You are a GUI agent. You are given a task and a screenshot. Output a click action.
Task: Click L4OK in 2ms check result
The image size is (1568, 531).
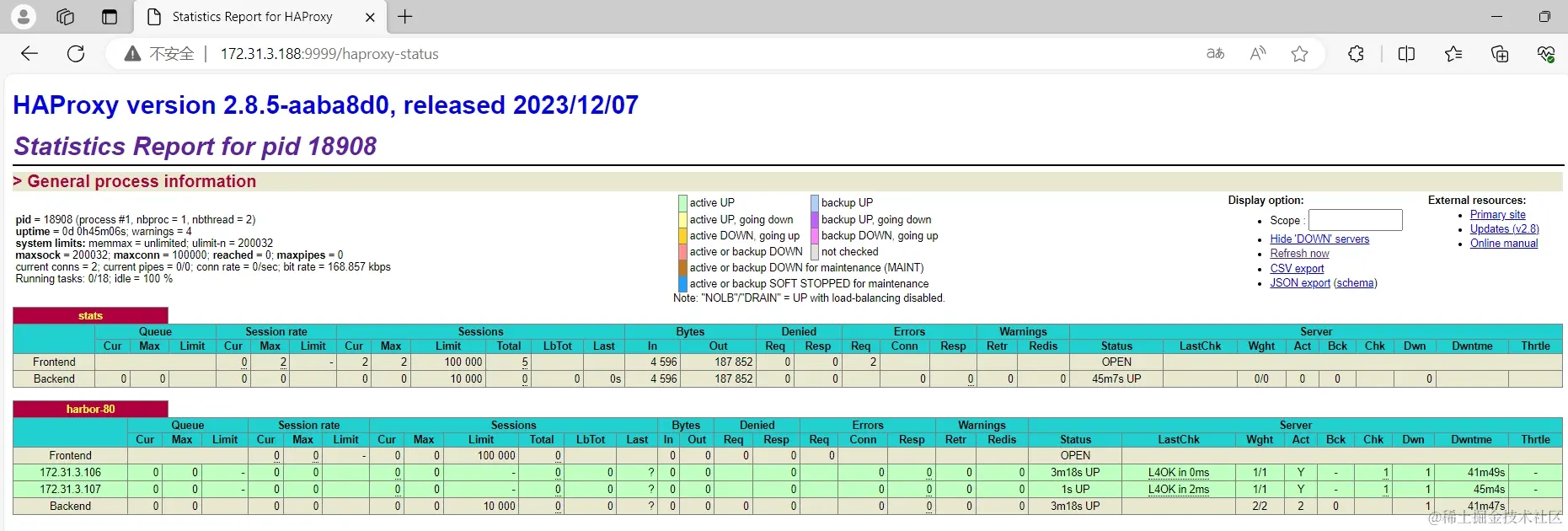[1178, 490]
